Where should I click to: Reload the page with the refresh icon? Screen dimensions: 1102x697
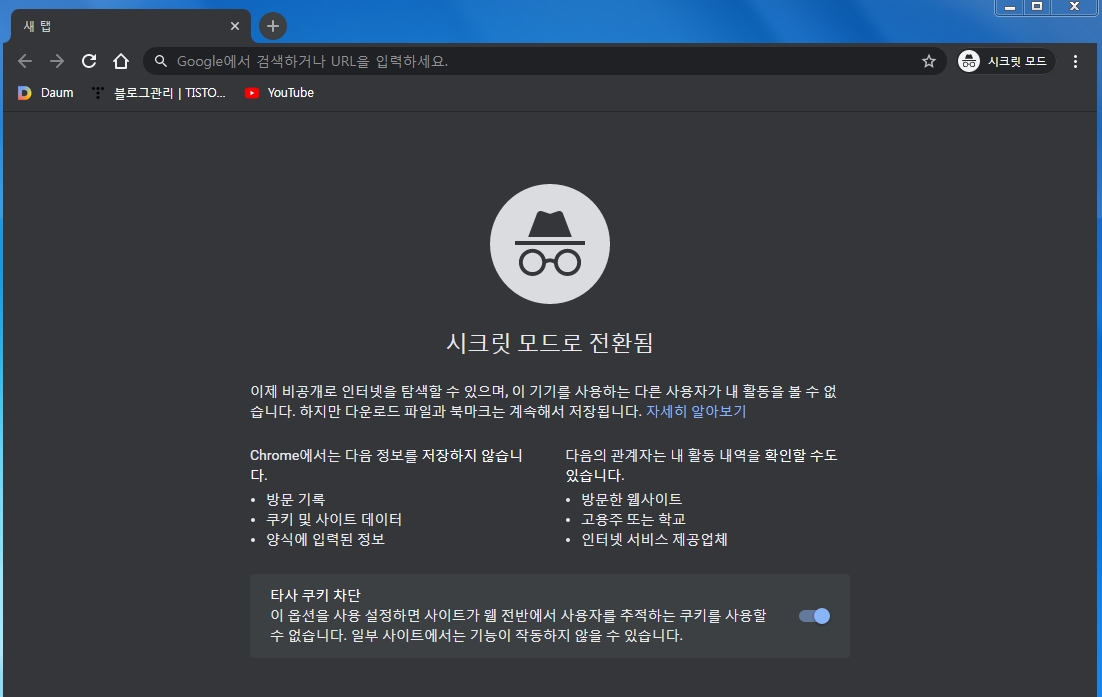(x=89, y=61)
